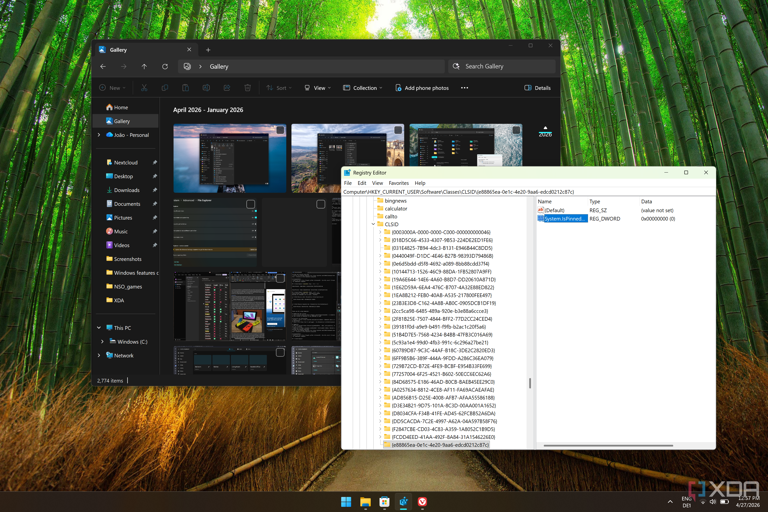Click the Search Gallery field
The width and height of the screenshot is (768, 512).
pos(502,66)
